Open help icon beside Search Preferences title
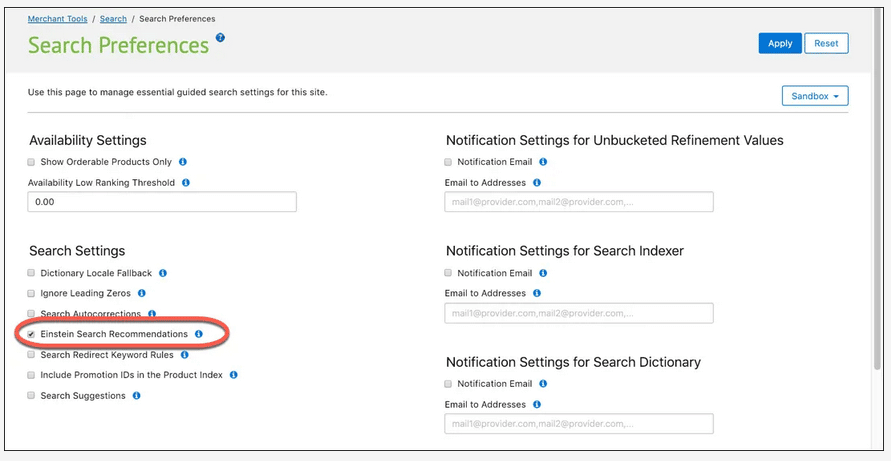This screenshot has height=461, width=891. point(220,38)
